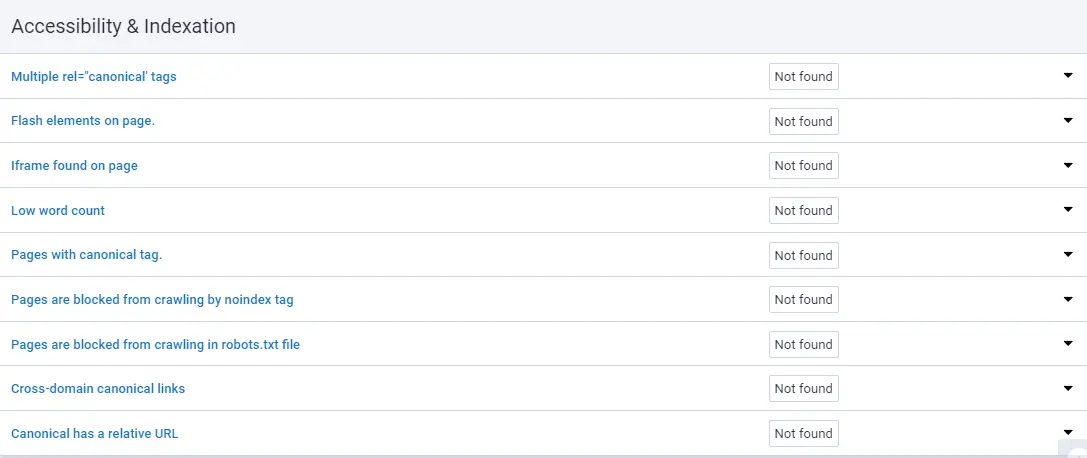Image resolution: width=1087 pixels, height=458 pixels.
Task: Open pages blocked by noindex tag link
Action: point(152,299)
